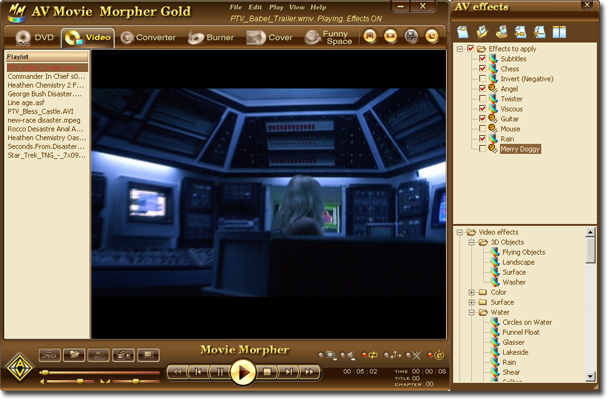This screenshot has width=612, height=405.
Task: Open the Edit menu
Action: 255,7
